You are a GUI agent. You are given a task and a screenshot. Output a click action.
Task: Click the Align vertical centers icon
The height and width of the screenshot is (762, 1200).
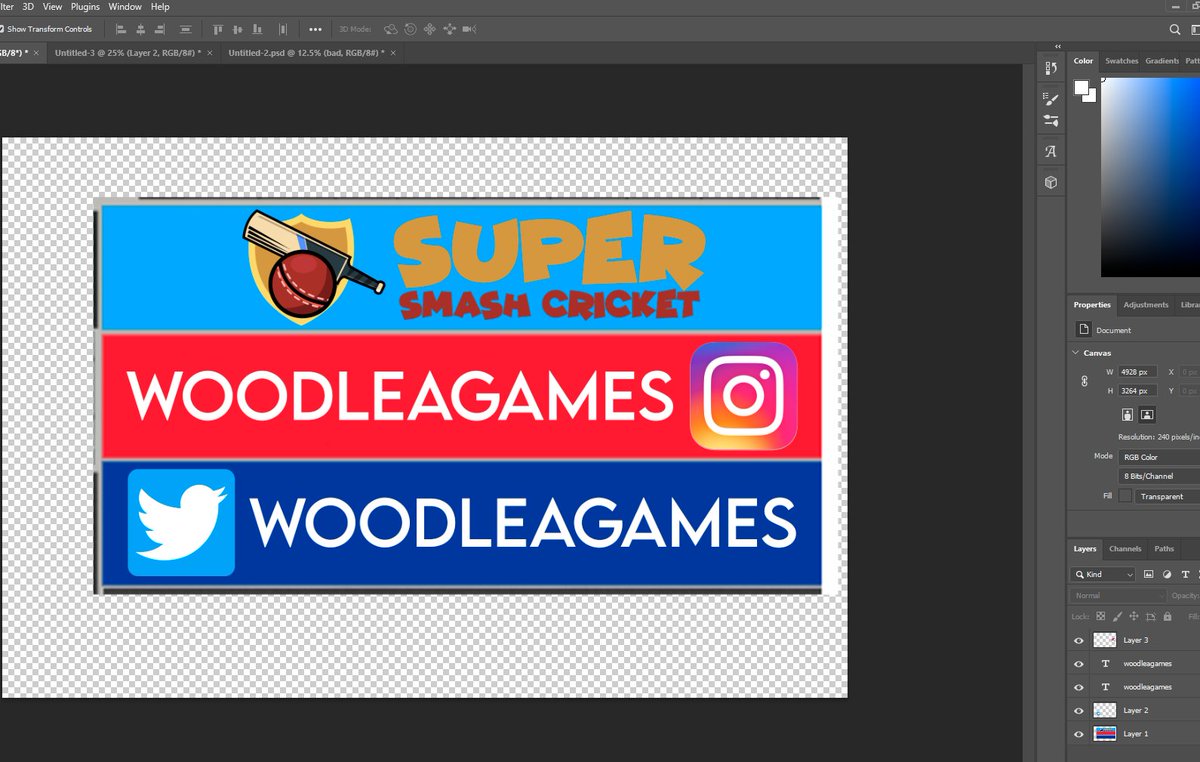237,29
